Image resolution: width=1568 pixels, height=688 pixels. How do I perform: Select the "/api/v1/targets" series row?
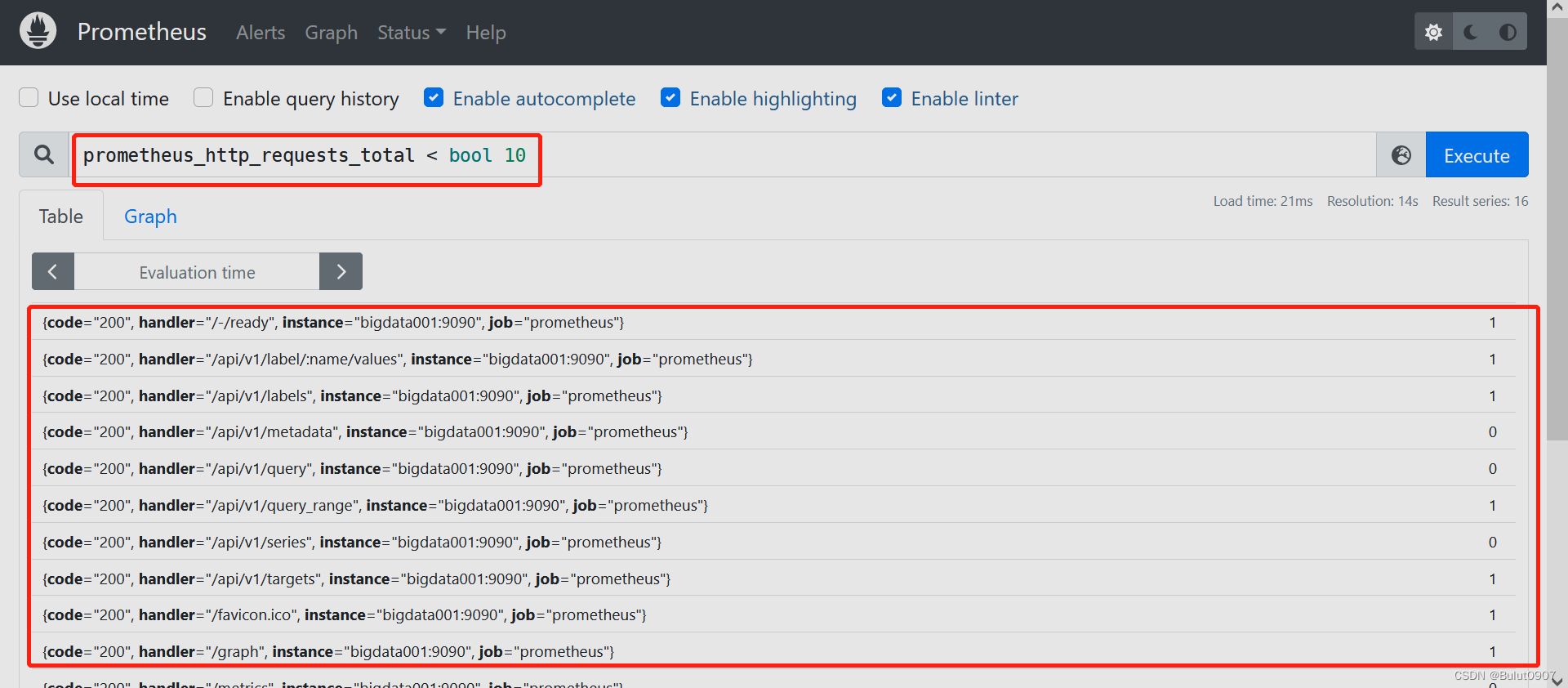pyautogui.click(x=773, y=579)
